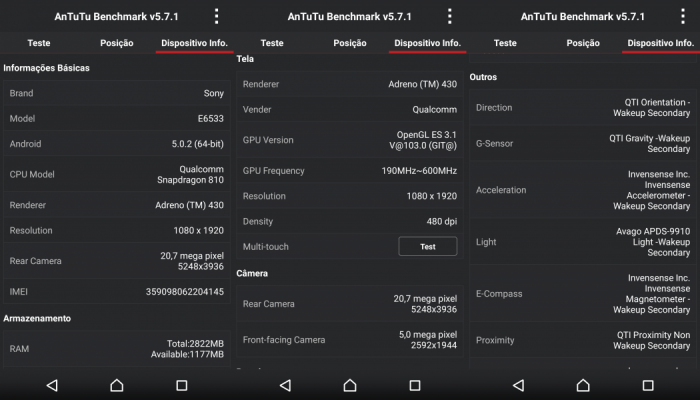Tap home icon on Outros screen
Image resolution: width=700 pixels, height=400 pixels.
click(583, 385)
